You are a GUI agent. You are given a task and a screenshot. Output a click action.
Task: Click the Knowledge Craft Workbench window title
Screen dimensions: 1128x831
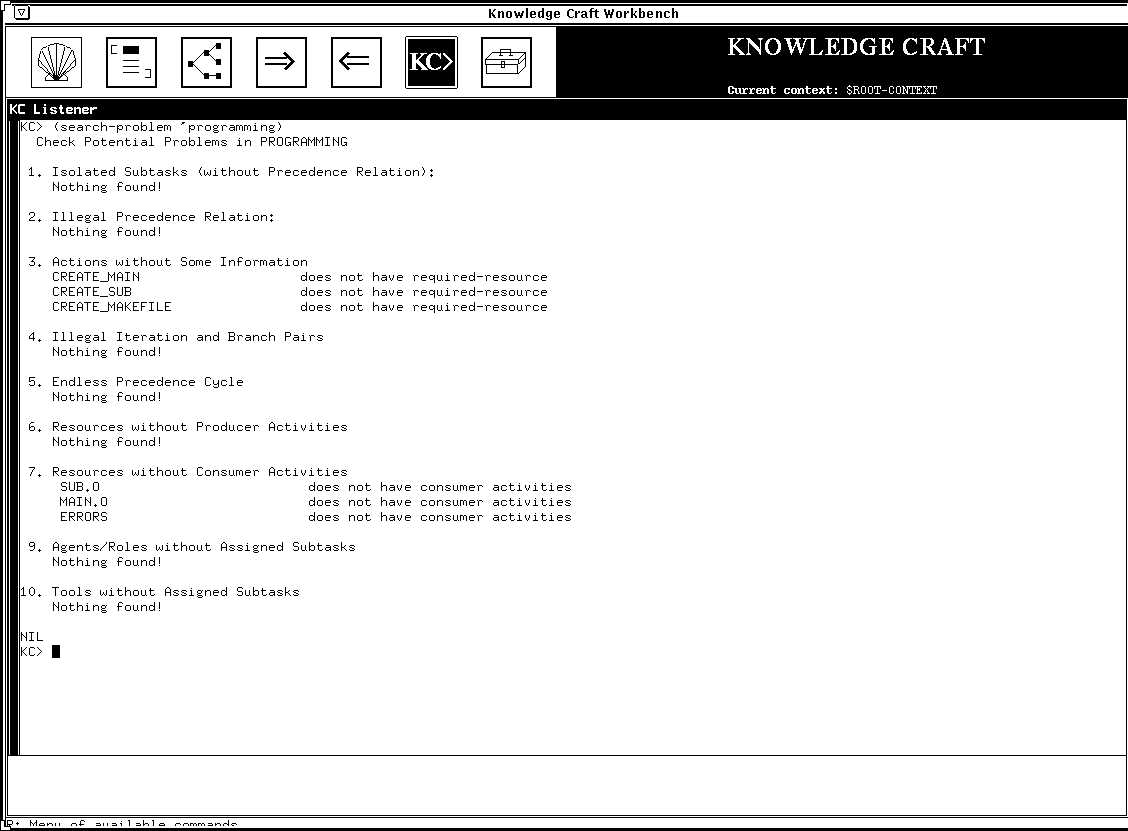pyautogui.click(x=583, y=13)
